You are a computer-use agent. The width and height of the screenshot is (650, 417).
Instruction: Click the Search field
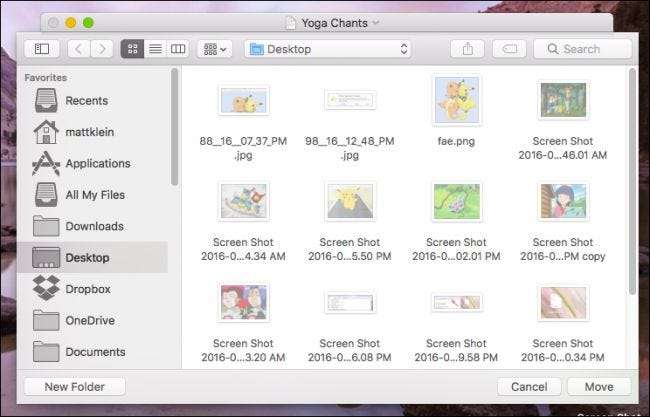pos(582,48)
